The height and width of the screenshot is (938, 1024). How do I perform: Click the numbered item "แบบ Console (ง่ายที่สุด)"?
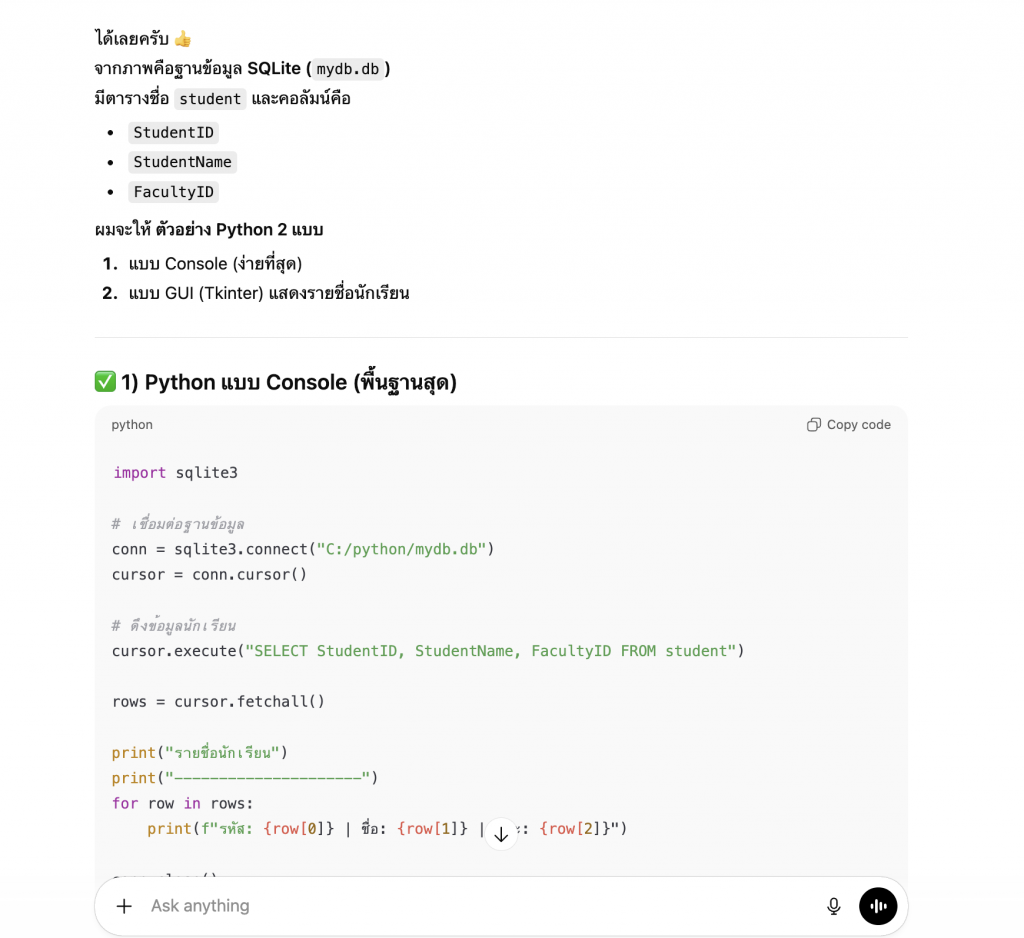(215, 264)
